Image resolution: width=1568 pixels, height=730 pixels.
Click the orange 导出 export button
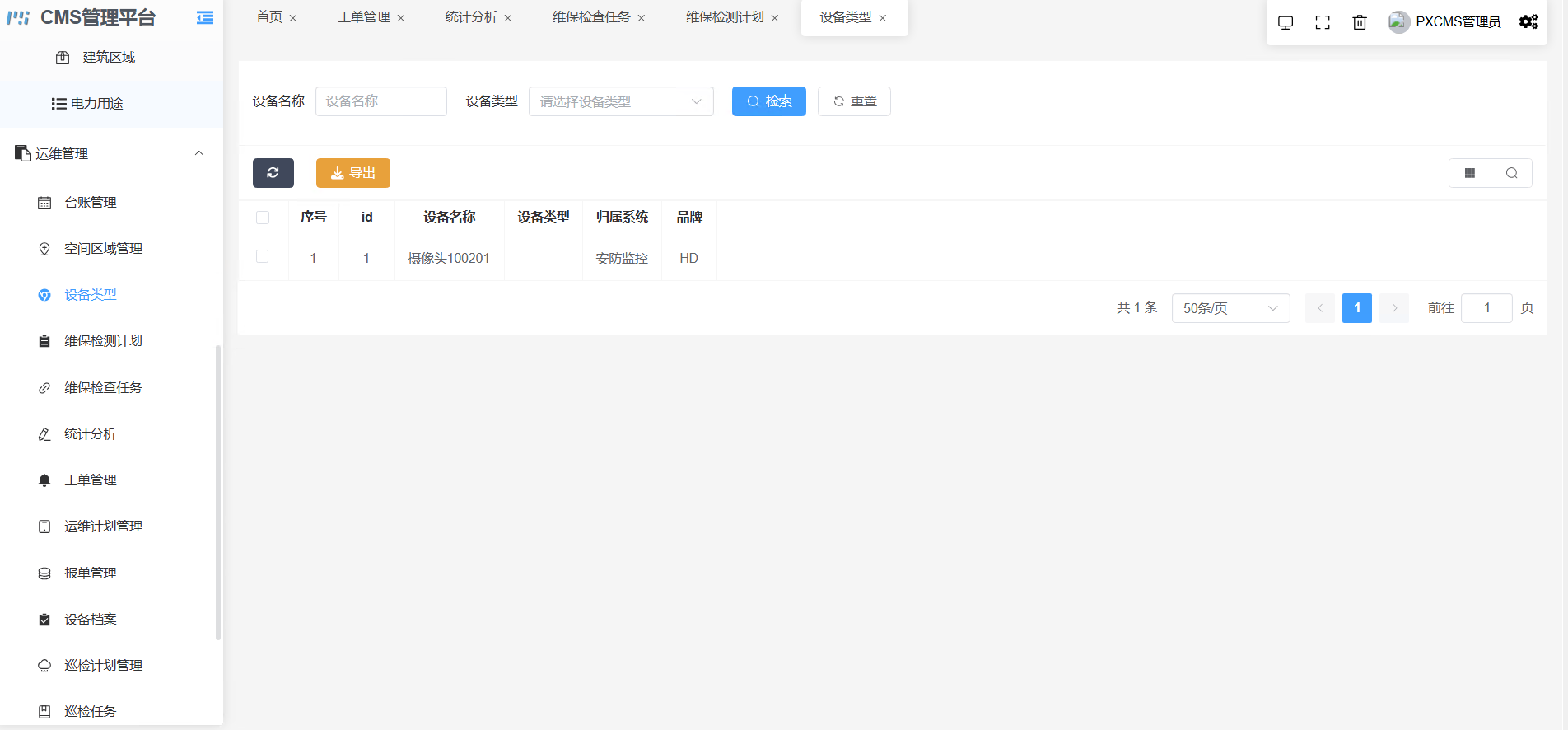[x=353, y=173]
